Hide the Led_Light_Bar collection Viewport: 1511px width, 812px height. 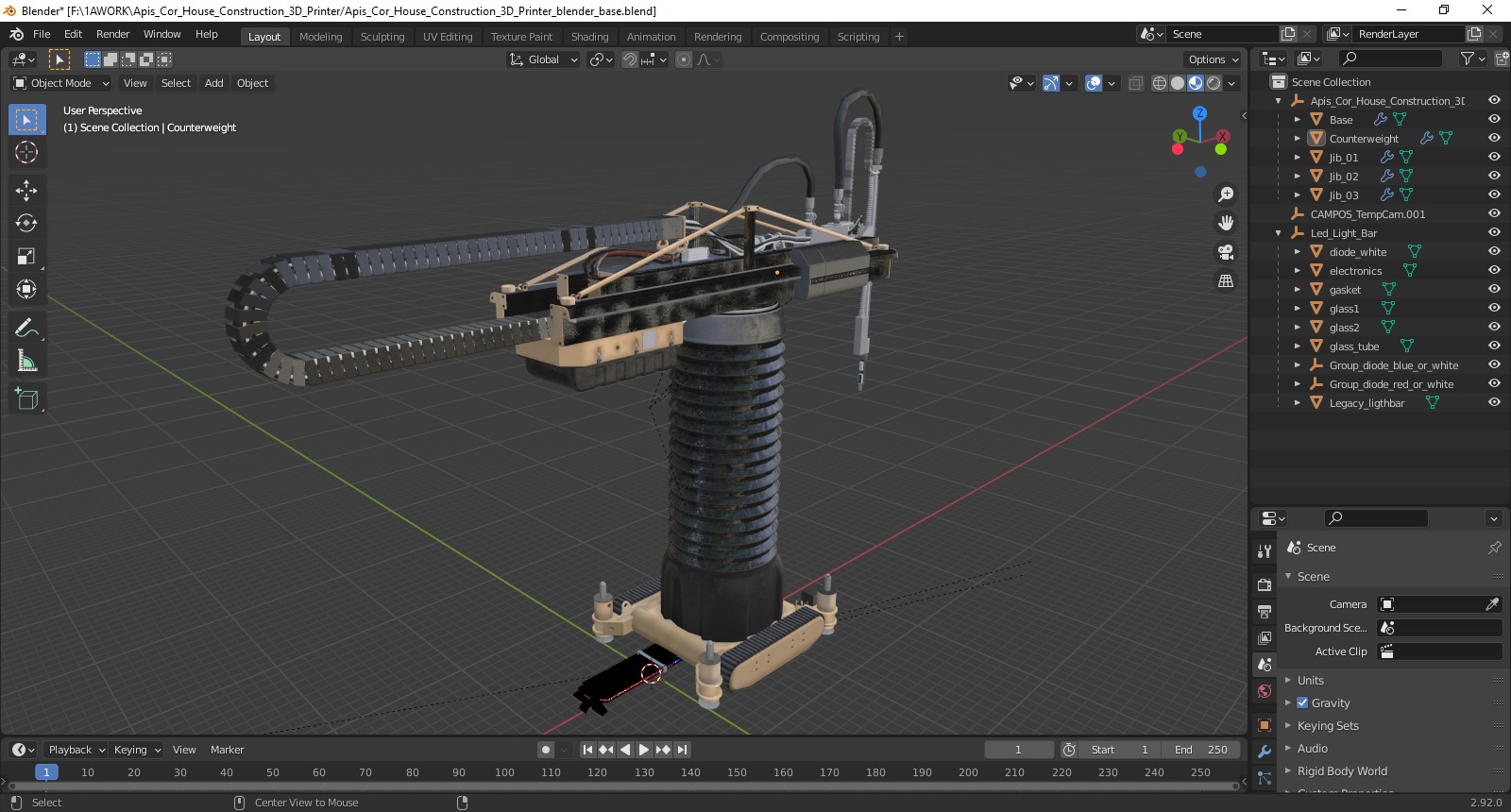pos(1494,233)
